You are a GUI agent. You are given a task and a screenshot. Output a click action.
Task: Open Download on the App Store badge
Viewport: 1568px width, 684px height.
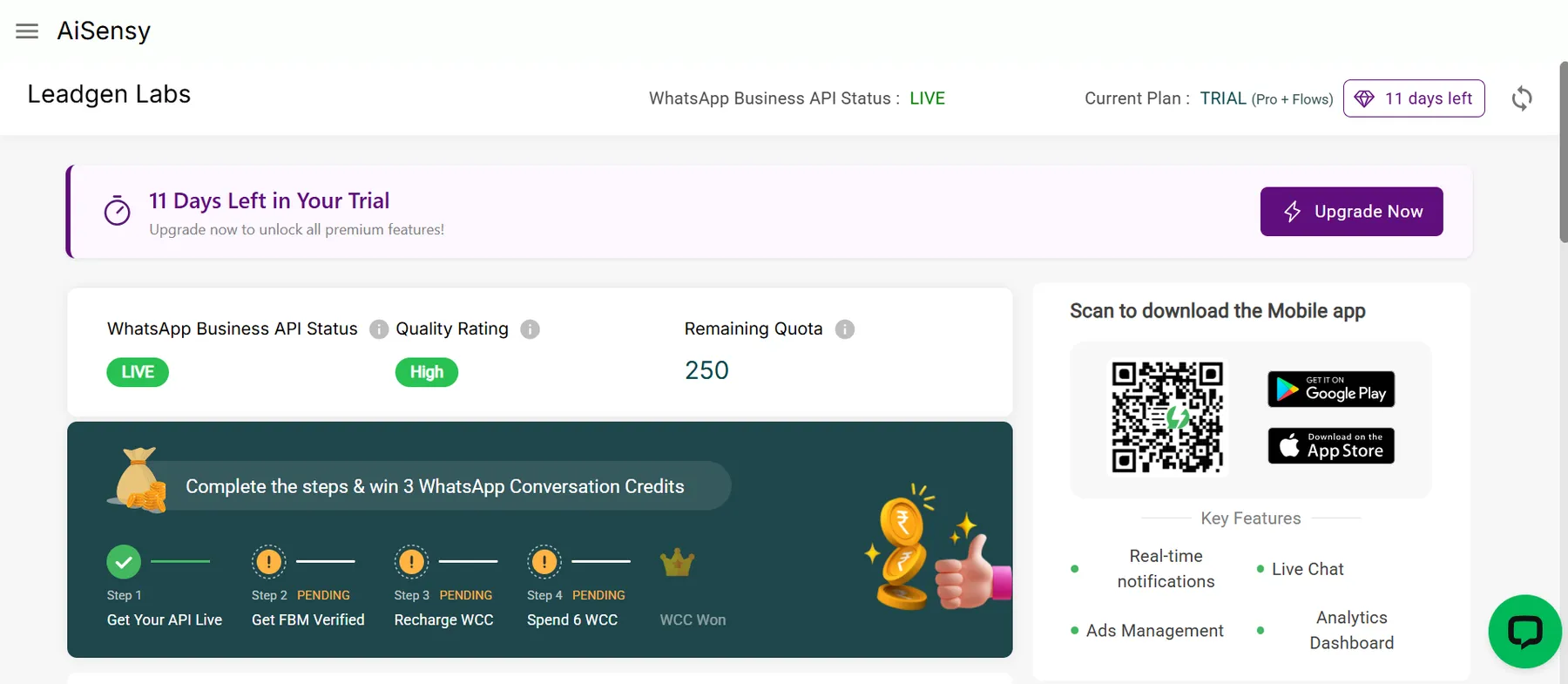(1331, 446)
